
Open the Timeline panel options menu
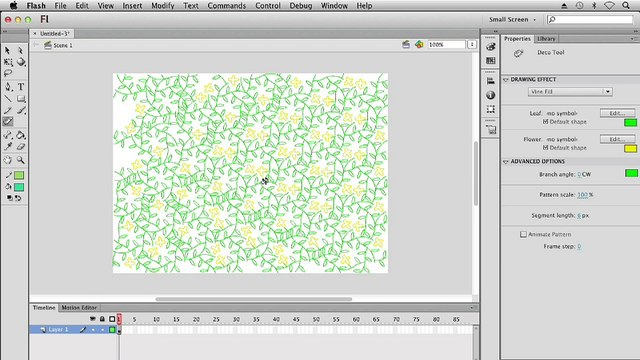[x=472, y=308]
